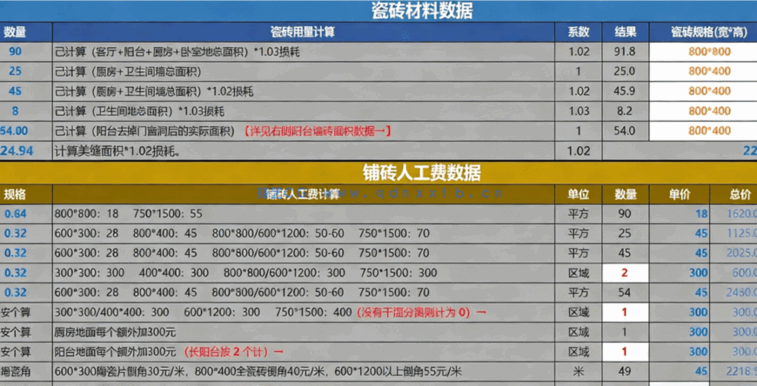Select the result cell 8.2
Viewport: 757px width, 386px height.
point(625,111)
